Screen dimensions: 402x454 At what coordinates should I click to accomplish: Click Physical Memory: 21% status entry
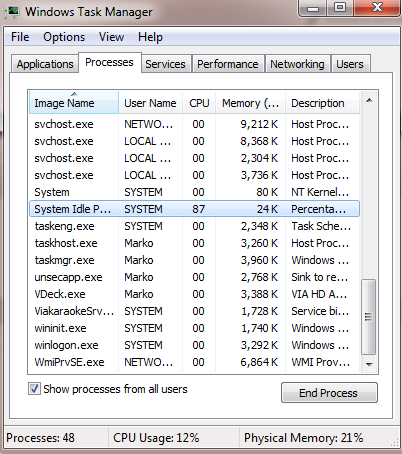[303, 438]
